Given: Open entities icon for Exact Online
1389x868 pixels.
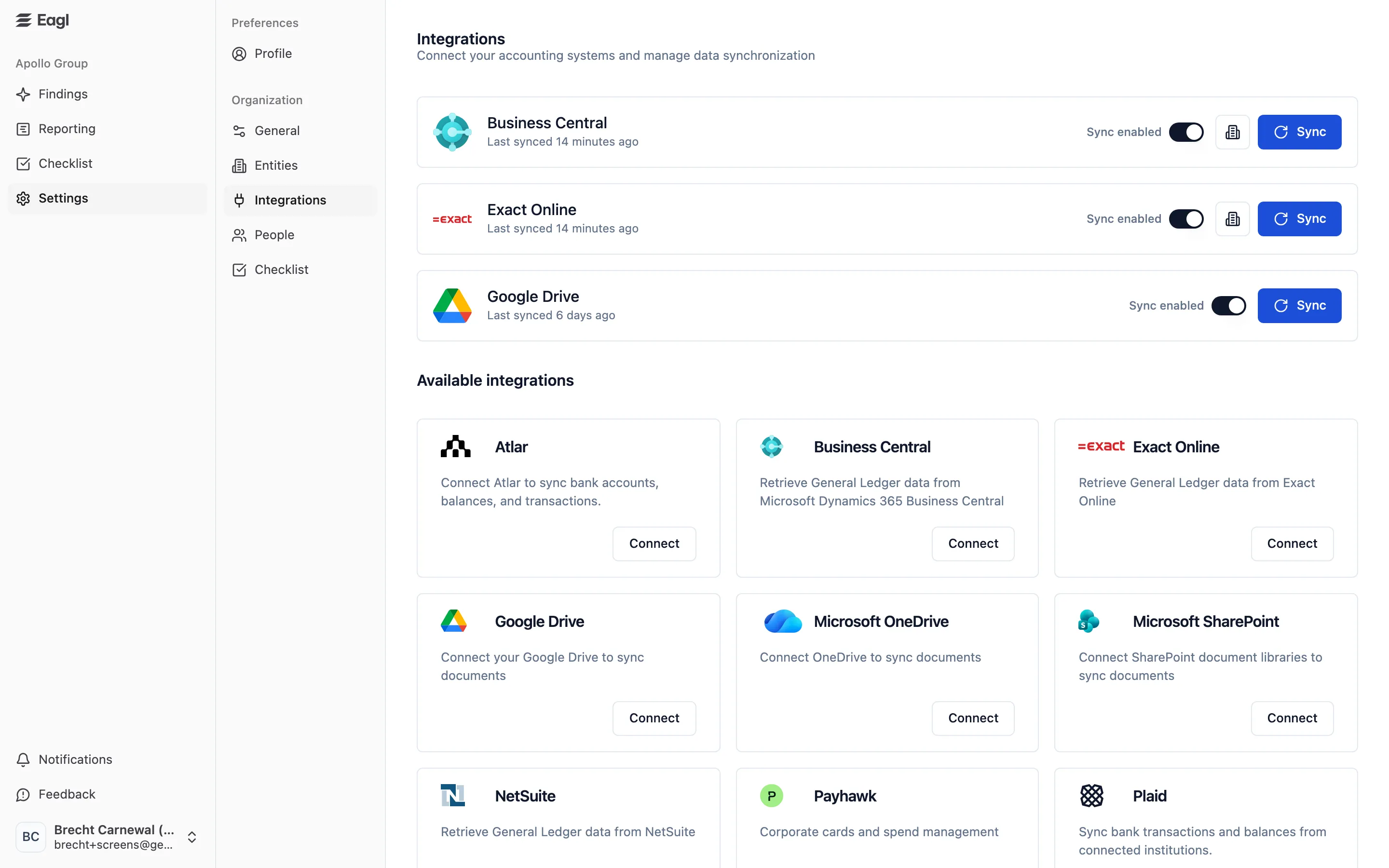Looking at the screenshot, I should pos(1232,219).
